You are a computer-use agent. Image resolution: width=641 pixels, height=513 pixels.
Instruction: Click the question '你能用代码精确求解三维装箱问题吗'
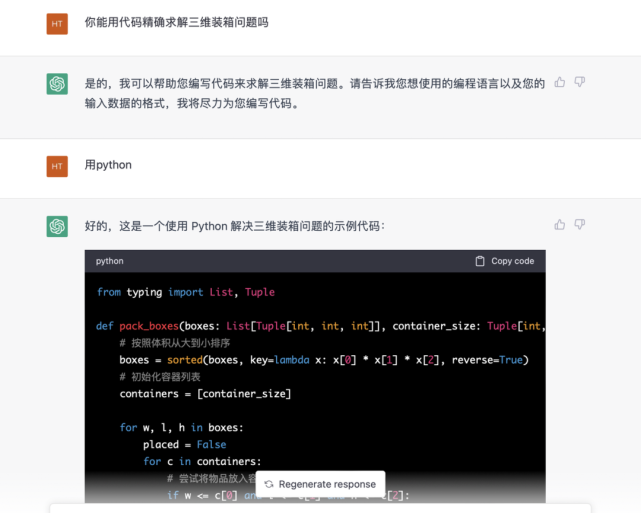(x=177, y=22)
